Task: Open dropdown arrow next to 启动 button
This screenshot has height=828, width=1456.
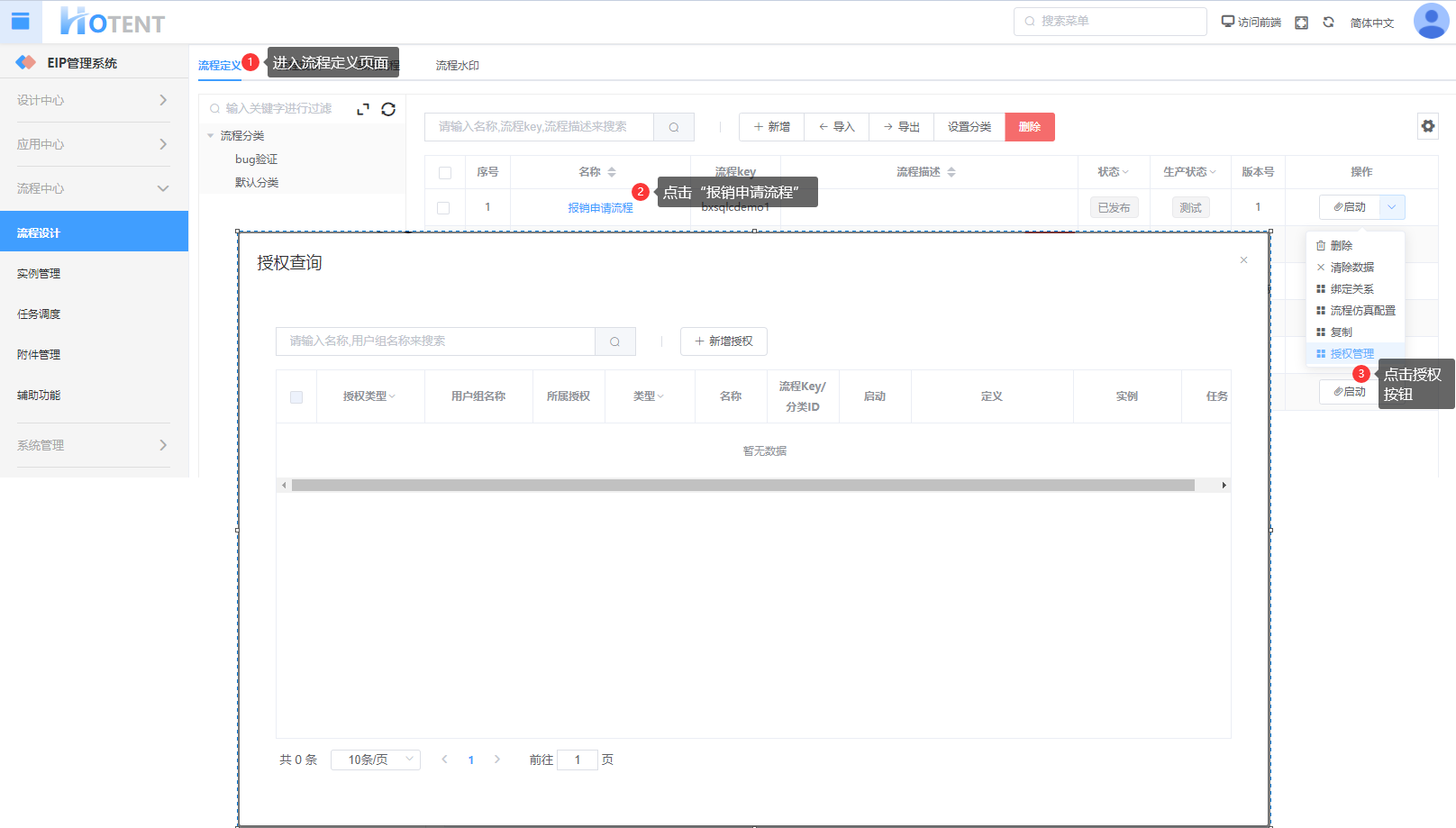Action: point(1392,207)
